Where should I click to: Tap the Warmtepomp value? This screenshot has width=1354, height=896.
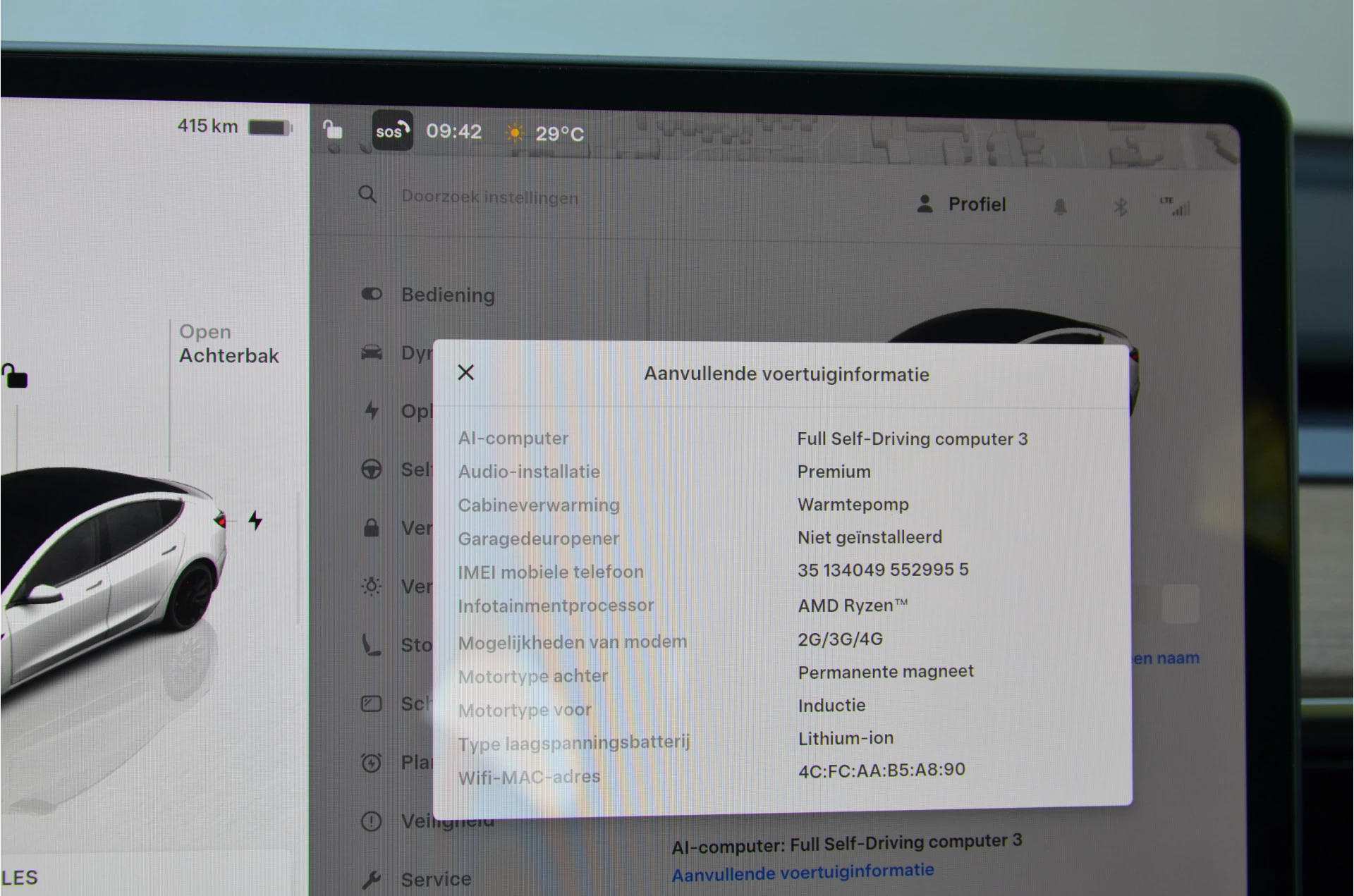pyautogui.click(x=853, y=505)
